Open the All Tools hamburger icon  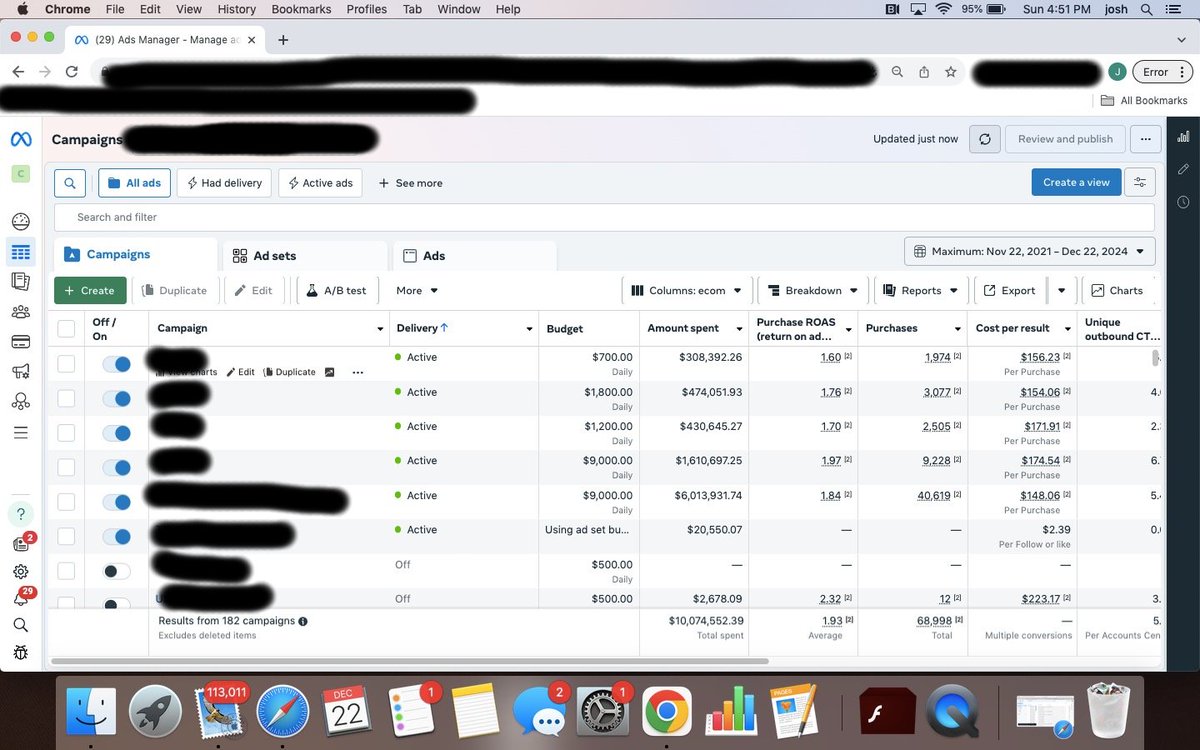[20, 431]
